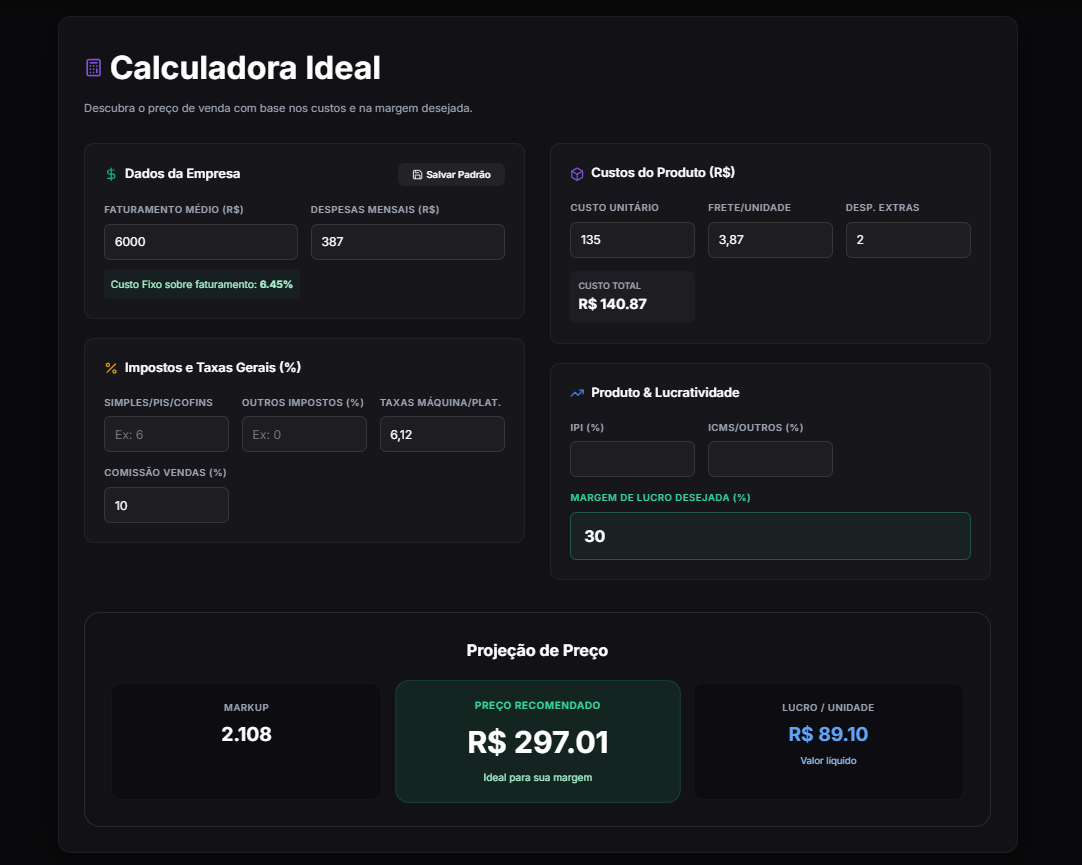Click the Desp. Extras field showing 2
Screen dimensions: 1082x865
point(908,239)
